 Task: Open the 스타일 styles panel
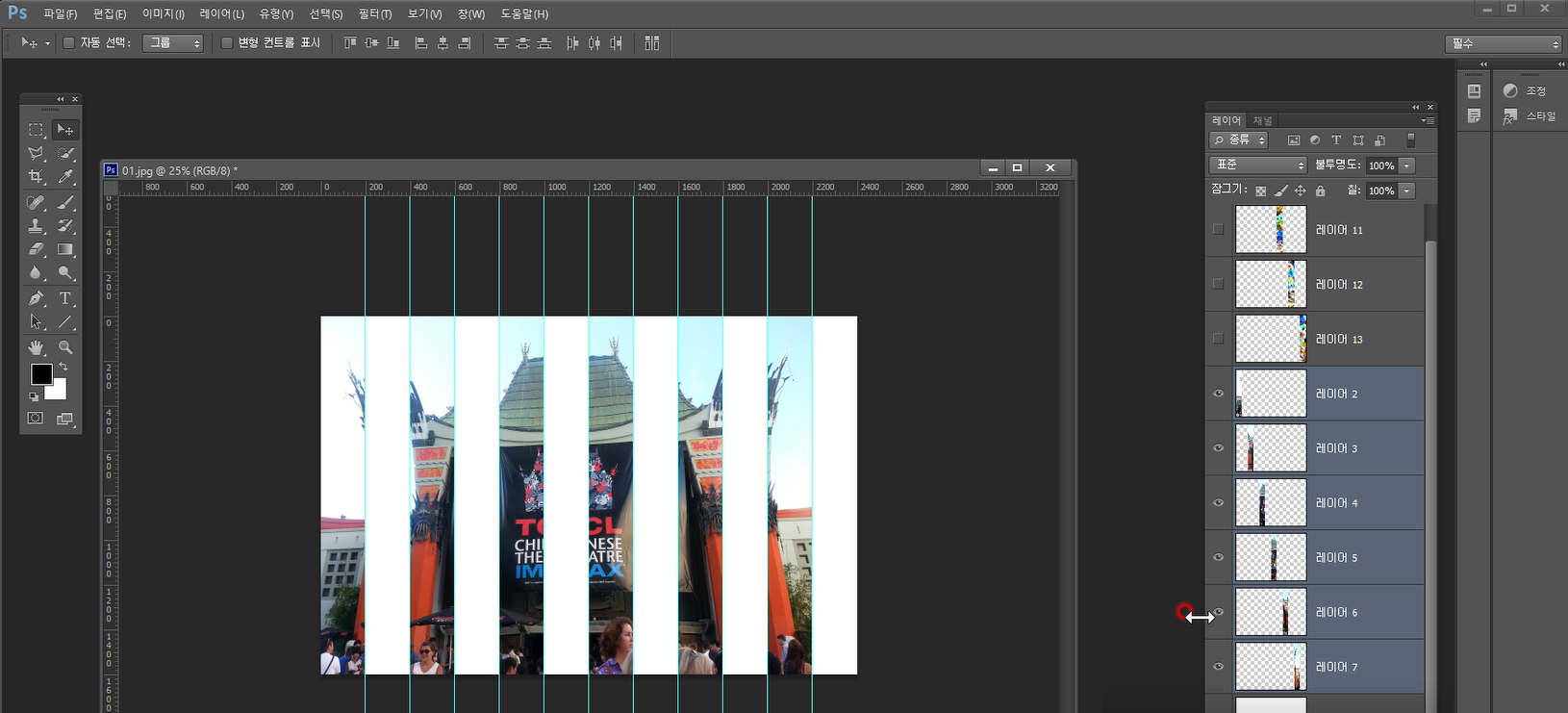(x=1528, y=115)
